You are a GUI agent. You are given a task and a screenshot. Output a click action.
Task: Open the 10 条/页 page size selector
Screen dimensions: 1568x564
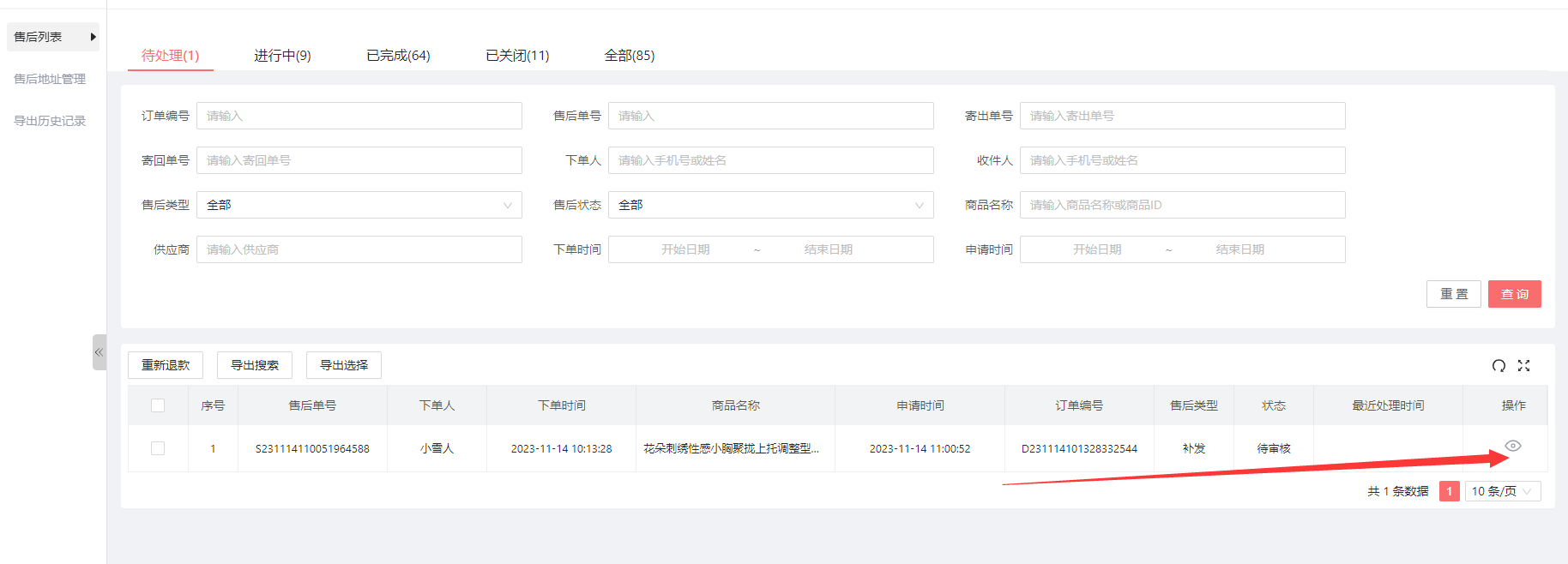point(1502,491)
